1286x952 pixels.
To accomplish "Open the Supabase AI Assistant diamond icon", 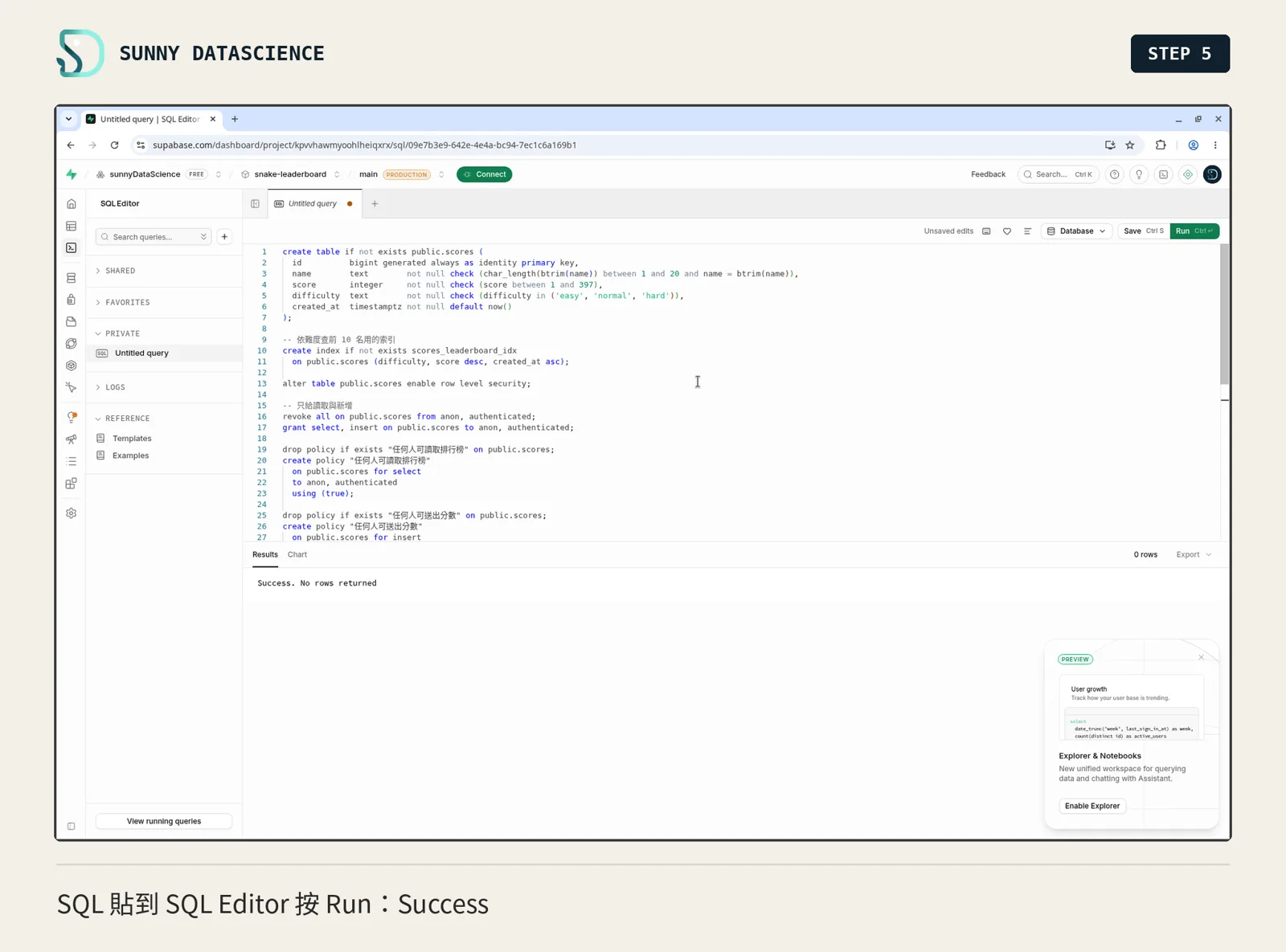I will tap(1188, 174).
